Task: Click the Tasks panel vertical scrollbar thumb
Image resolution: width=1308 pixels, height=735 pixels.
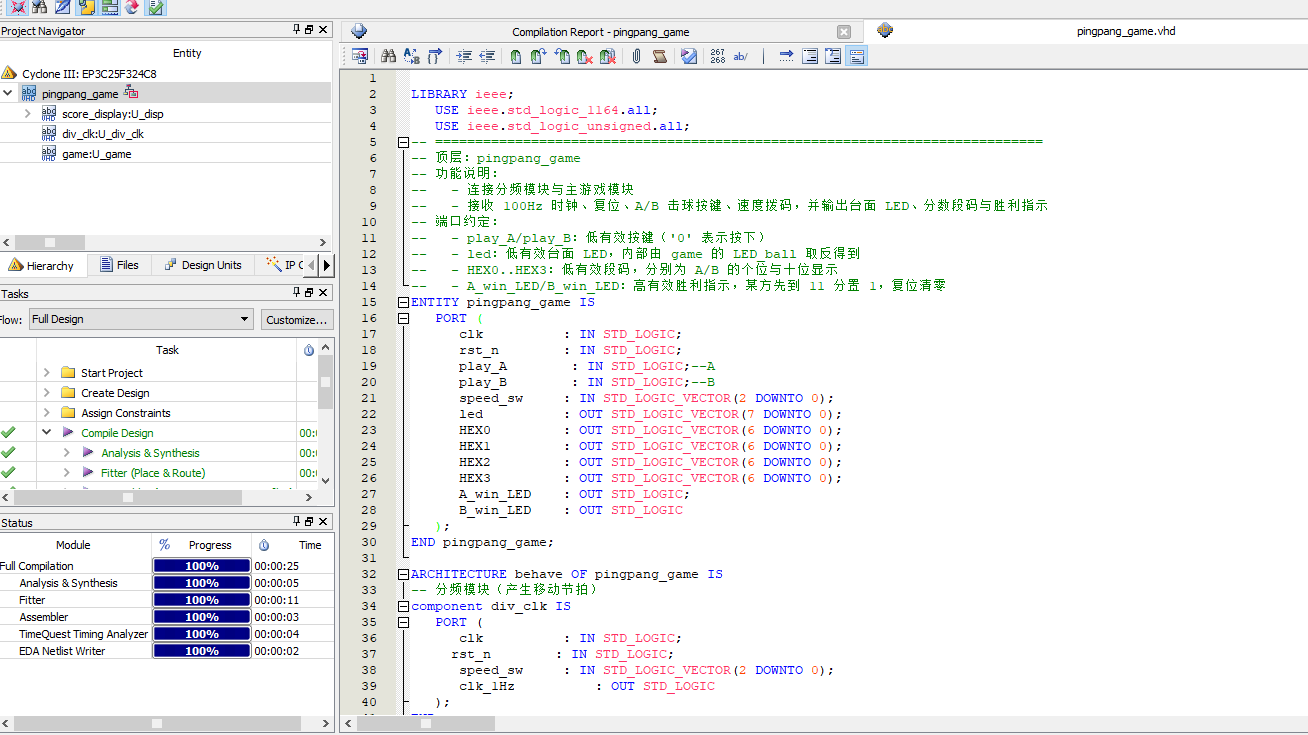Action: coord(325,381)
